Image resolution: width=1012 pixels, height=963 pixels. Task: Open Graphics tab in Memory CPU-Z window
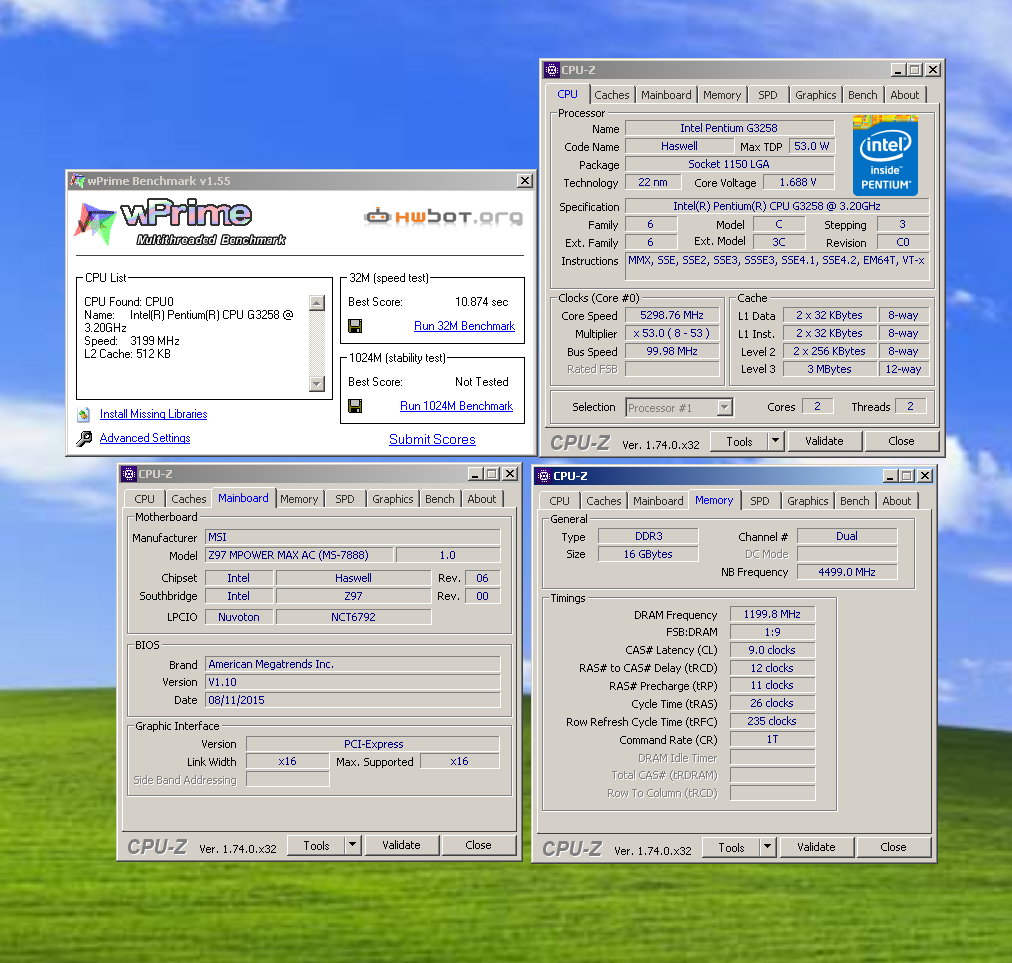click(x=807, y=501)
